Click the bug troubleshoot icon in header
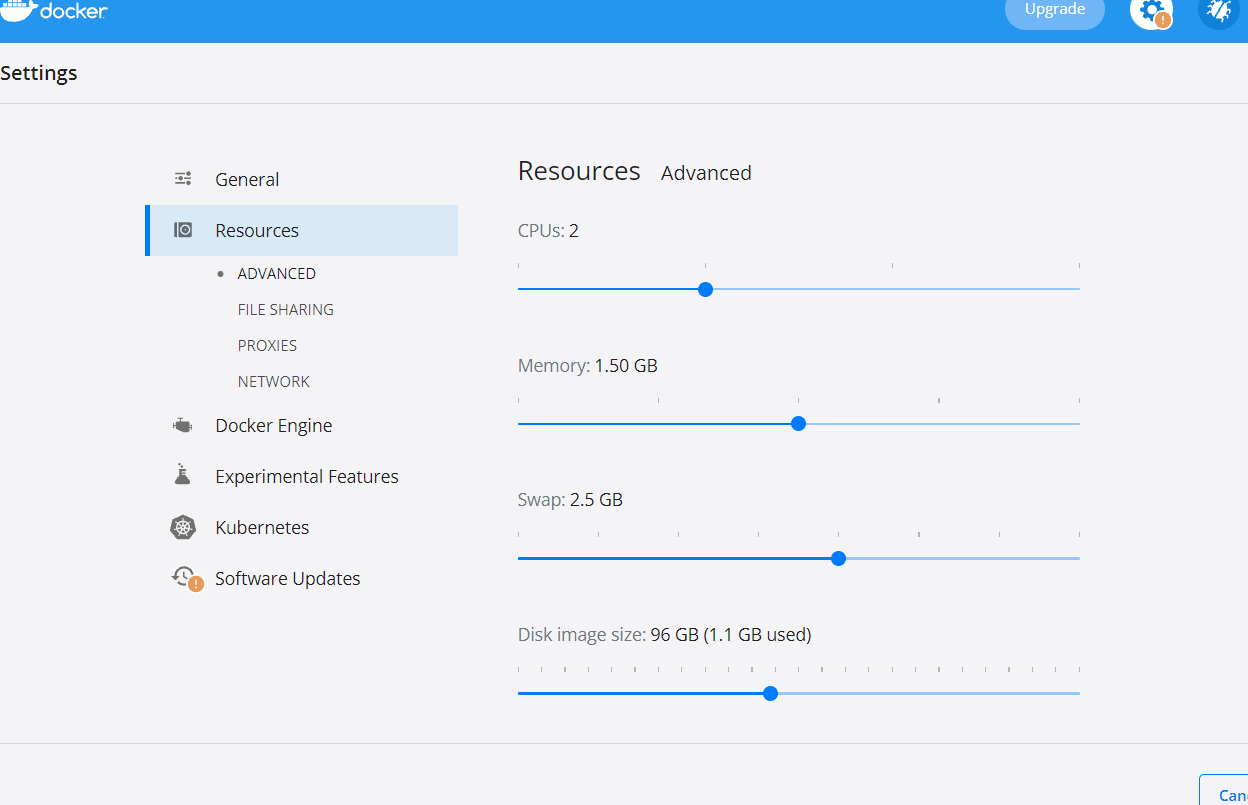This screenshot has height=805, width=1248. click(x=1218, y=11)
